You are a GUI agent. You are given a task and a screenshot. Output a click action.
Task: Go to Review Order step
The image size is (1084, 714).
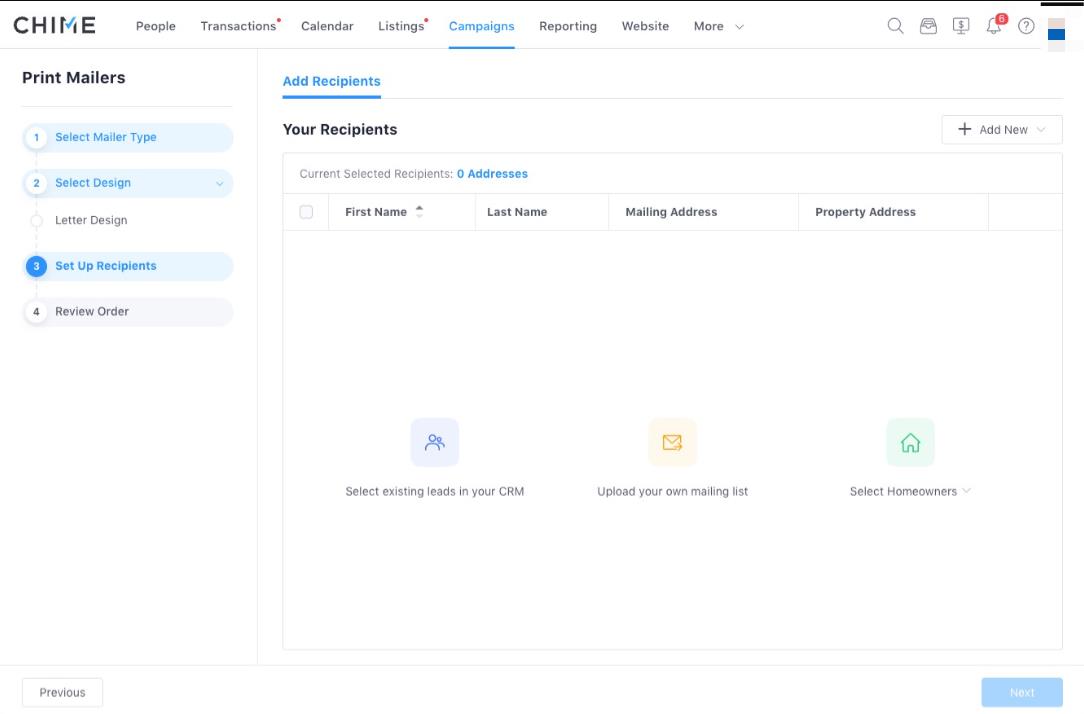click(92, 312)
